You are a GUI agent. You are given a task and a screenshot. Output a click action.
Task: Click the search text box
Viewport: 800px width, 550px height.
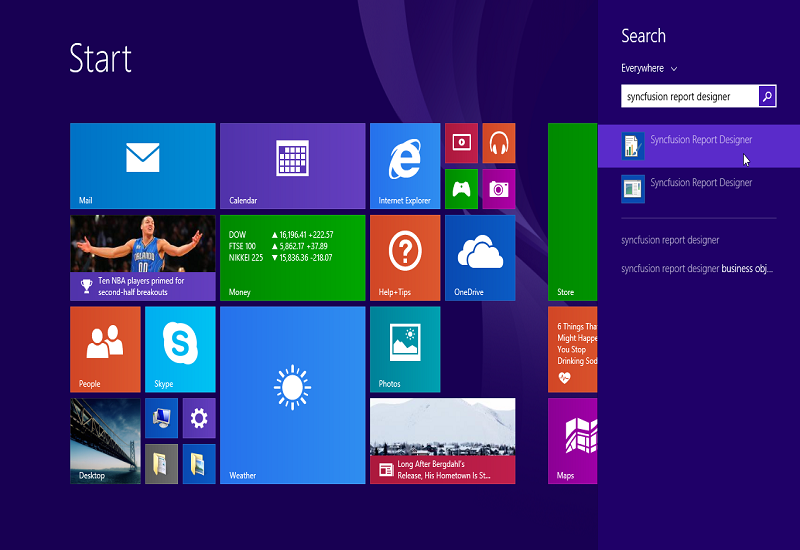(x=688, y=97)
